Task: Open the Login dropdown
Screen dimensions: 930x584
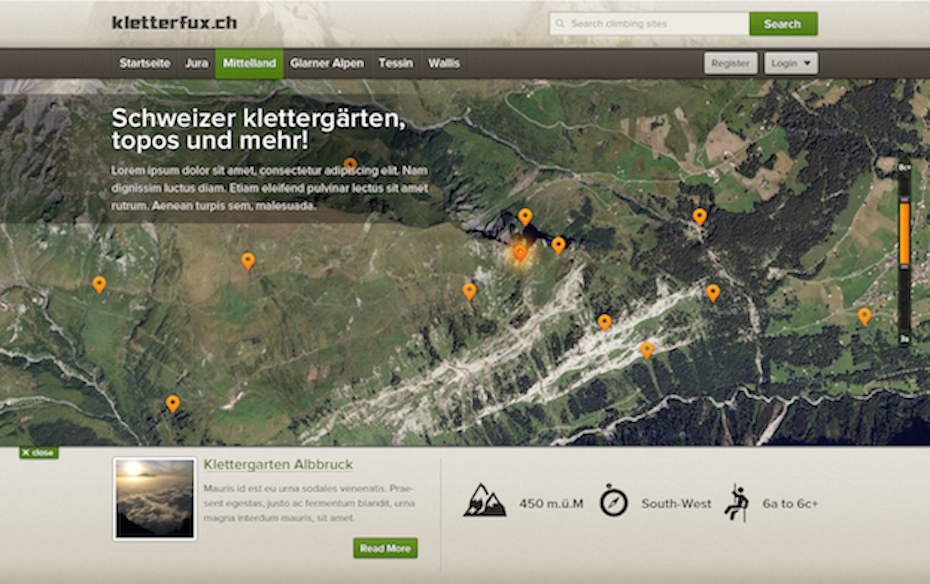Action: [791, 63]
